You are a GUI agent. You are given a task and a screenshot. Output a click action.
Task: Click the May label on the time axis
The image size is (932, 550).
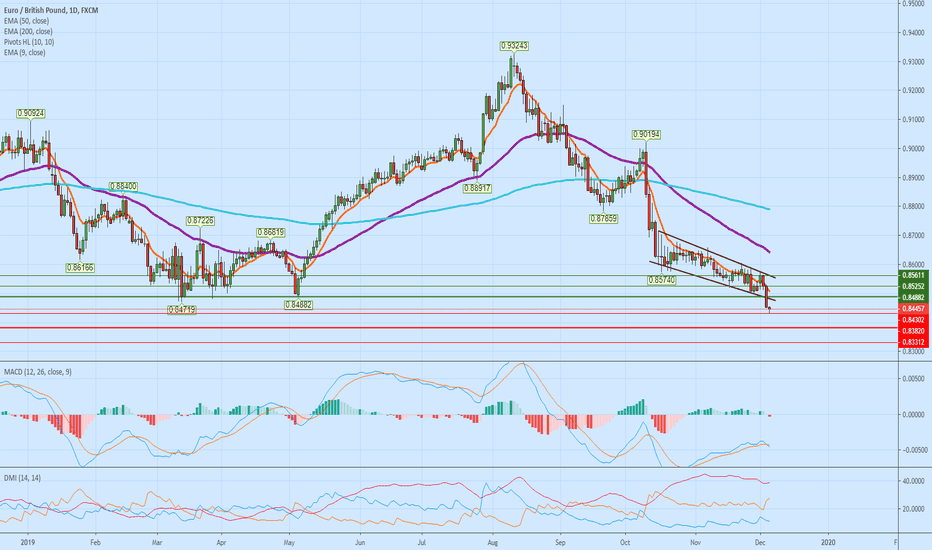tap(288, 539)
